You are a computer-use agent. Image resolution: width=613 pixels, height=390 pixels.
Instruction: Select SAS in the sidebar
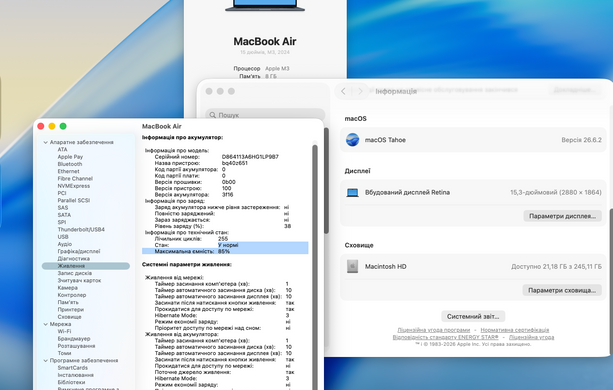tap(63, 208)
